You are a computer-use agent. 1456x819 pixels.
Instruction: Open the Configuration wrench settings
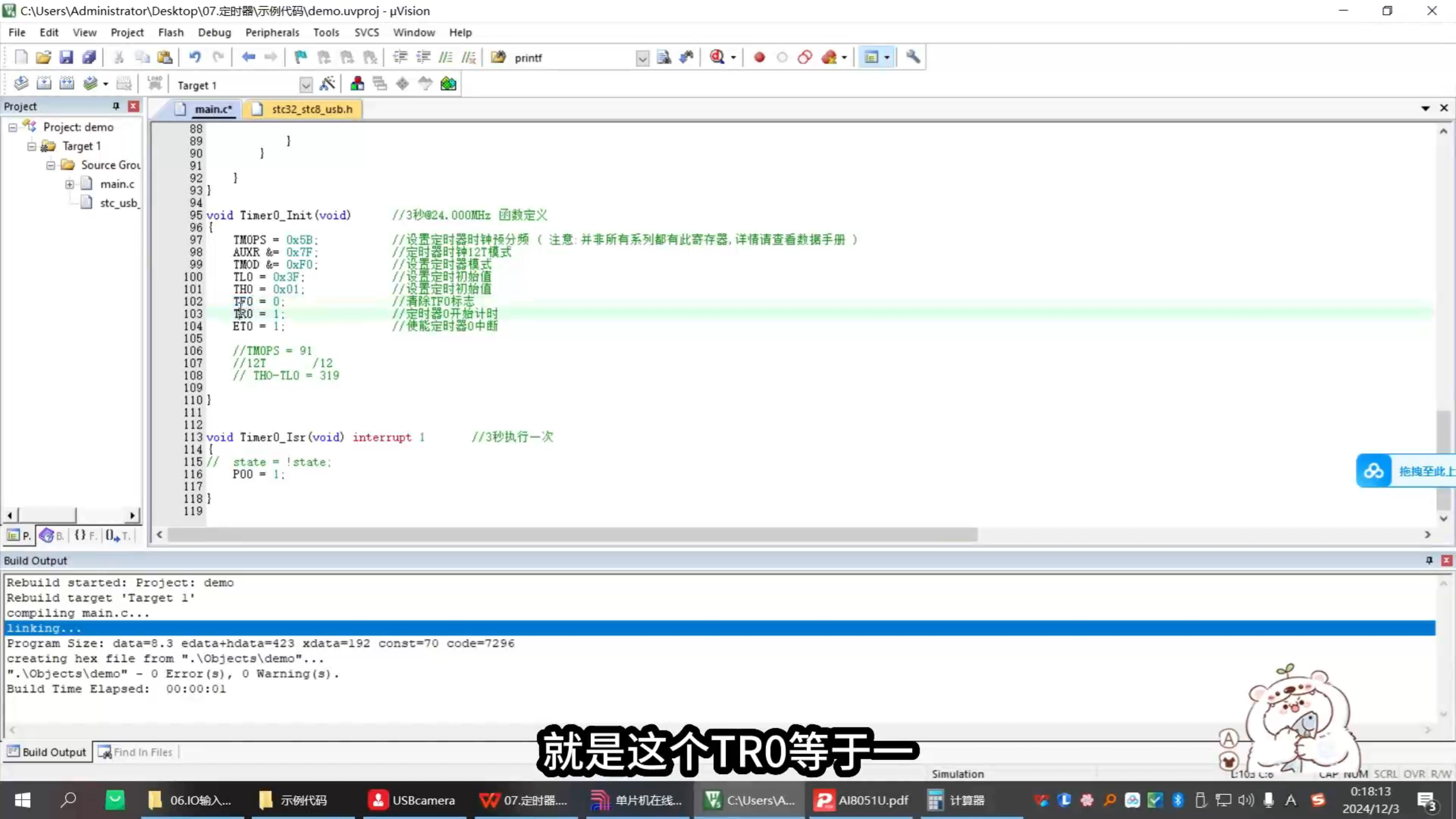(x=913, y=57)
